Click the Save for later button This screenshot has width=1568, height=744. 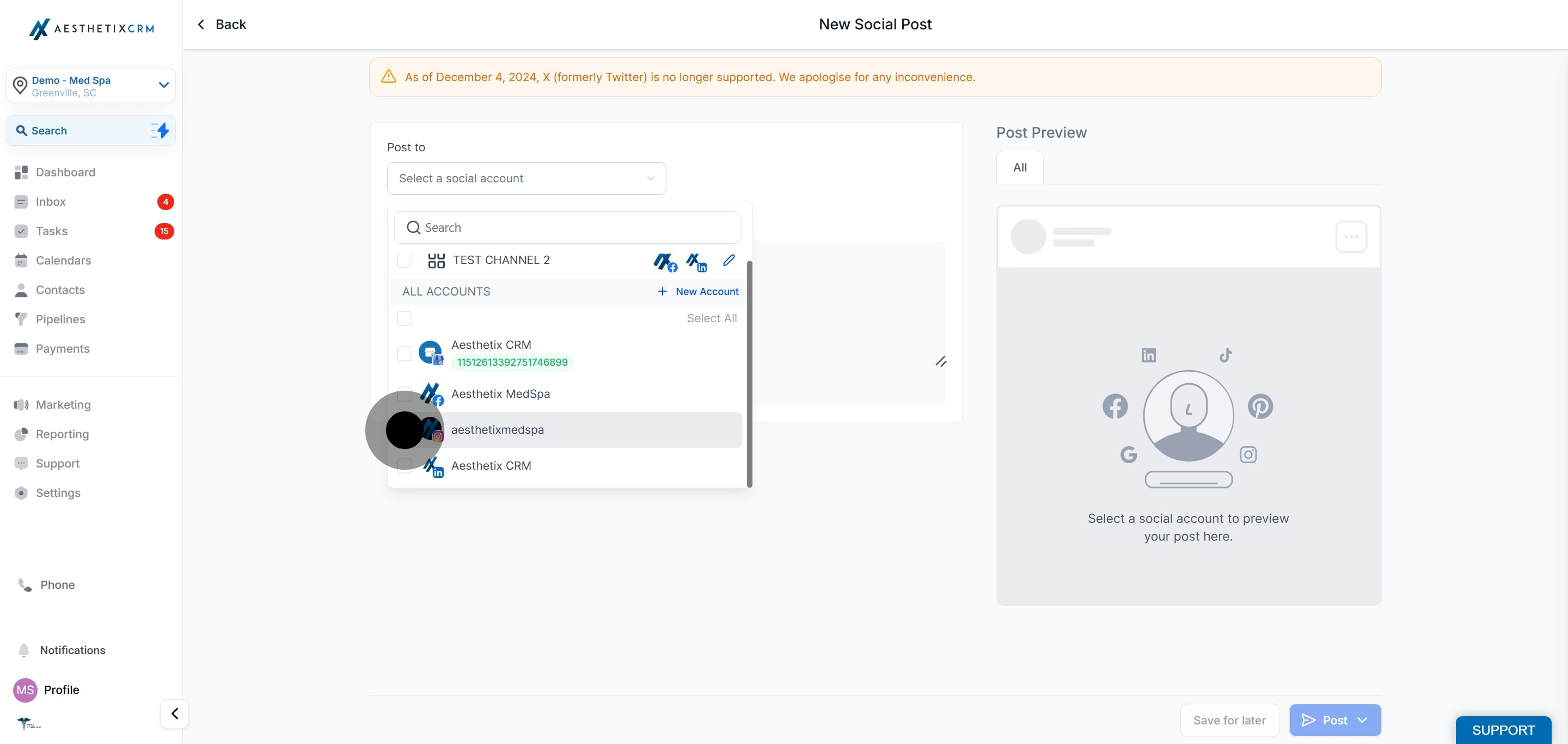pos(1229,720)
